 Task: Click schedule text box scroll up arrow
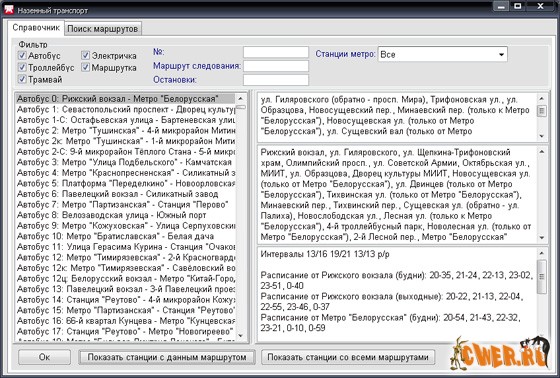pos(542,253)
